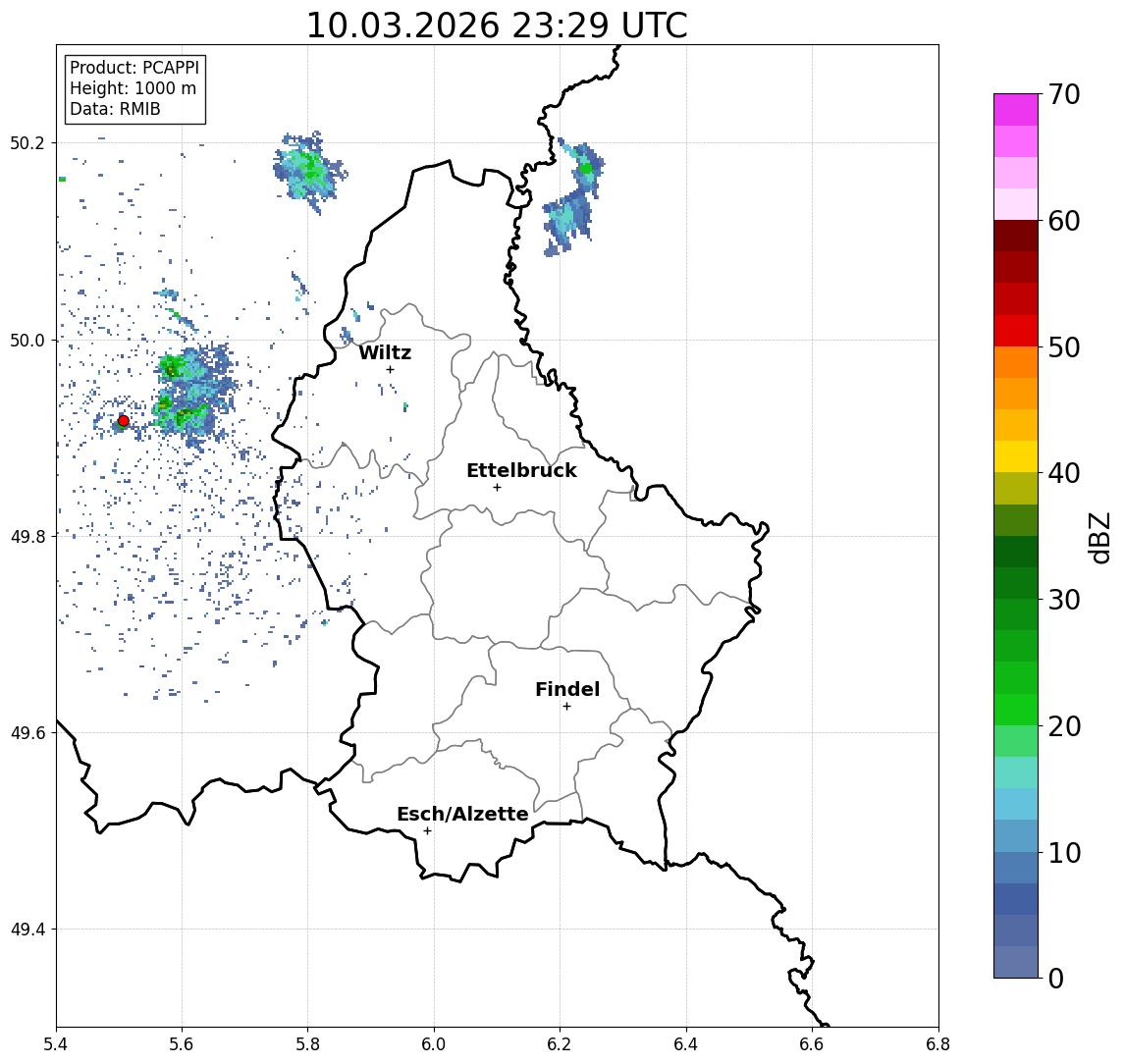Click the colorbar tick label 20
The width and height of the screenshot is (1124, 1064).
(x=1064, y=725)
